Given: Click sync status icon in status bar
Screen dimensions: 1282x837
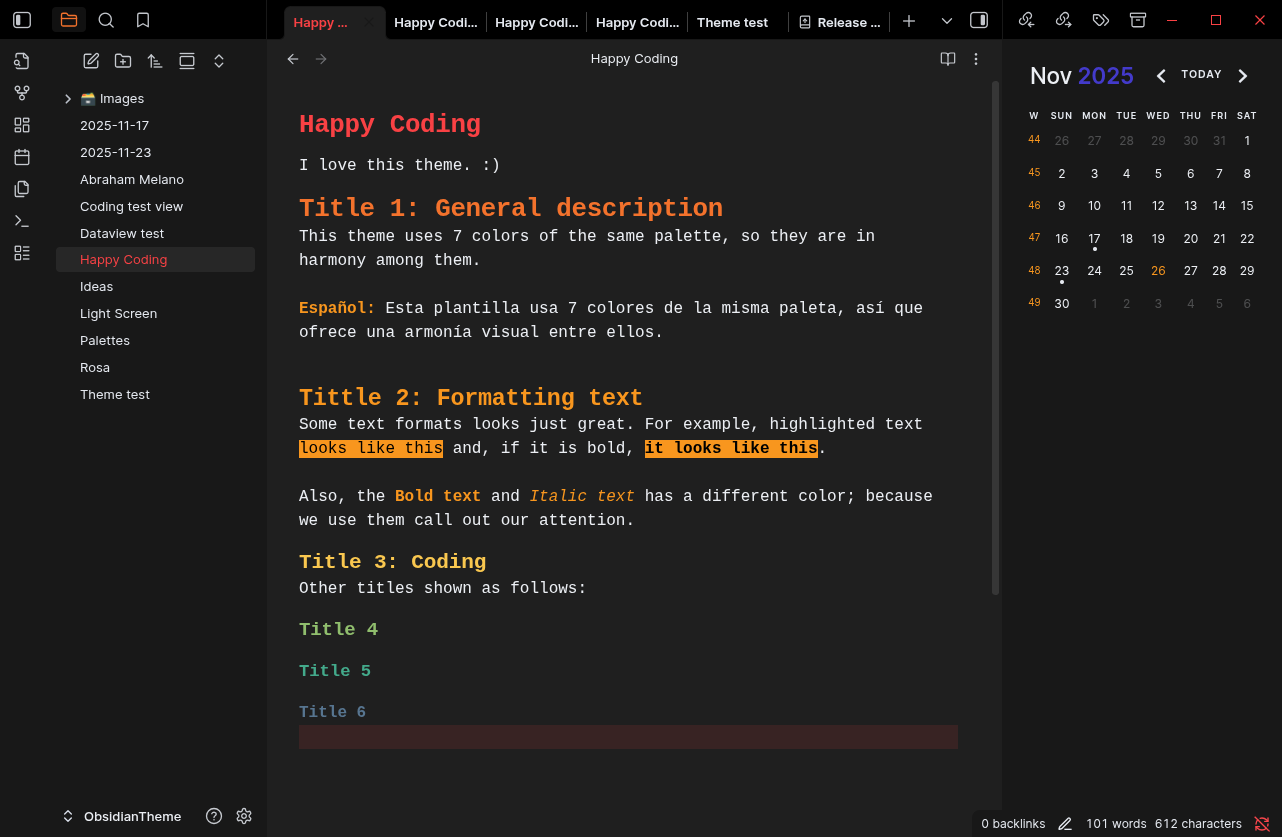Looking at the screenshot, I should pyautogui.click(x=1262, y=824).
